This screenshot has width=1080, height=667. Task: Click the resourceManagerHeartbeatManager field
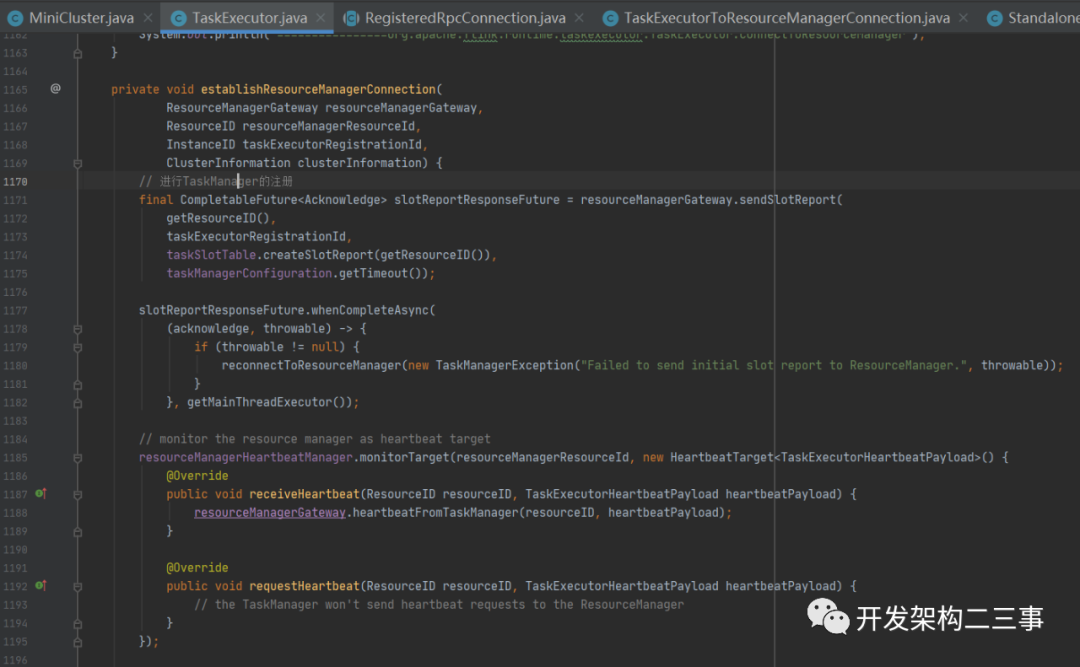click(245, 458)
